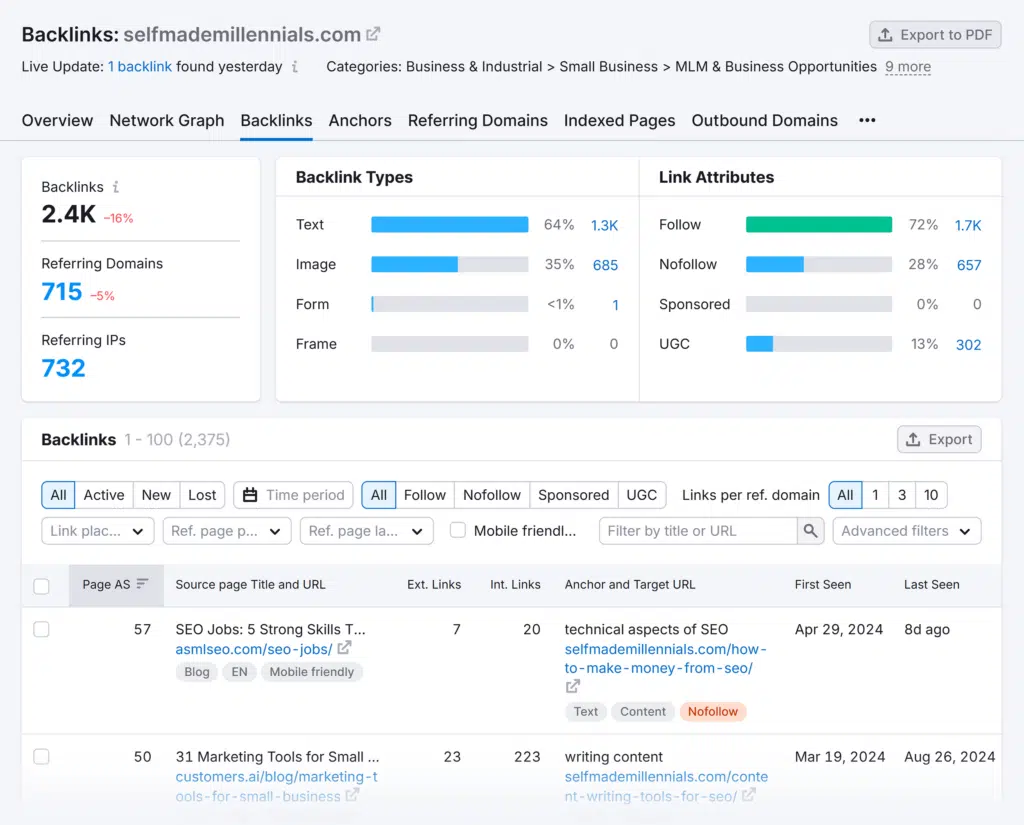The height and width of the screenshot is (825, 1024).
Task: Open the Network Graph tab
Action: tap(167, 120)
